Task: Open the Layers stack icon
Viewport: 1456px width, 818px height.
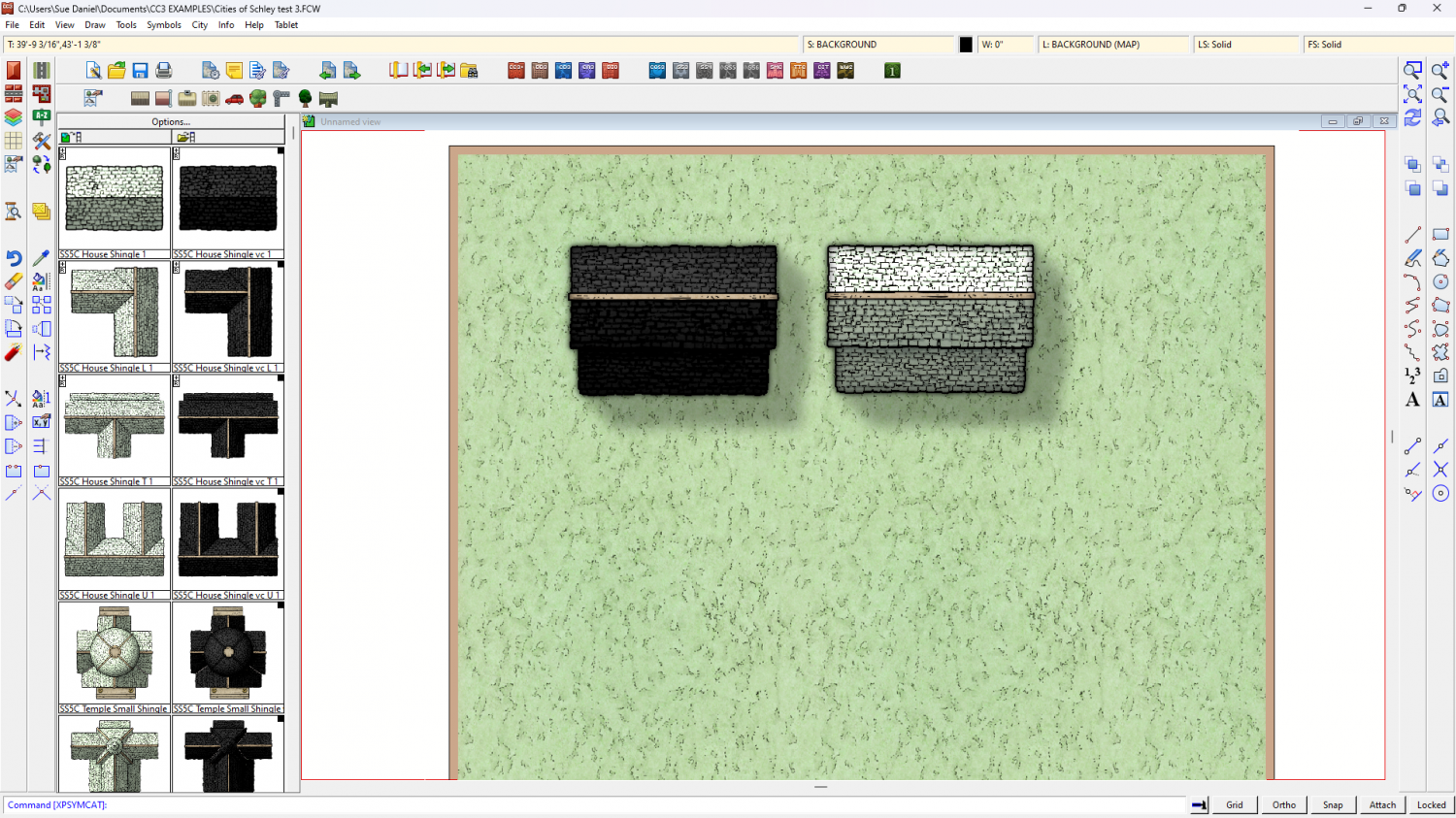Action: 14,117
